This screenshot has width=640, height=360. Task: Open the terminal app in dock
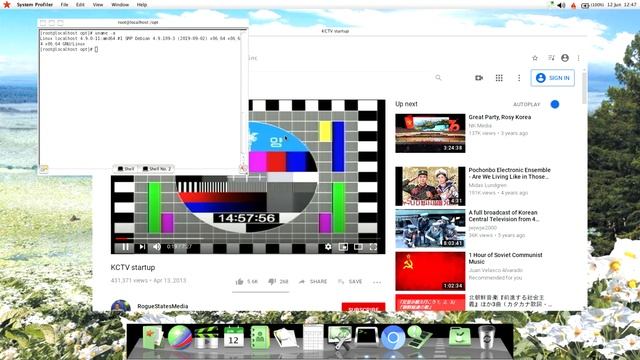pos(366,337)
